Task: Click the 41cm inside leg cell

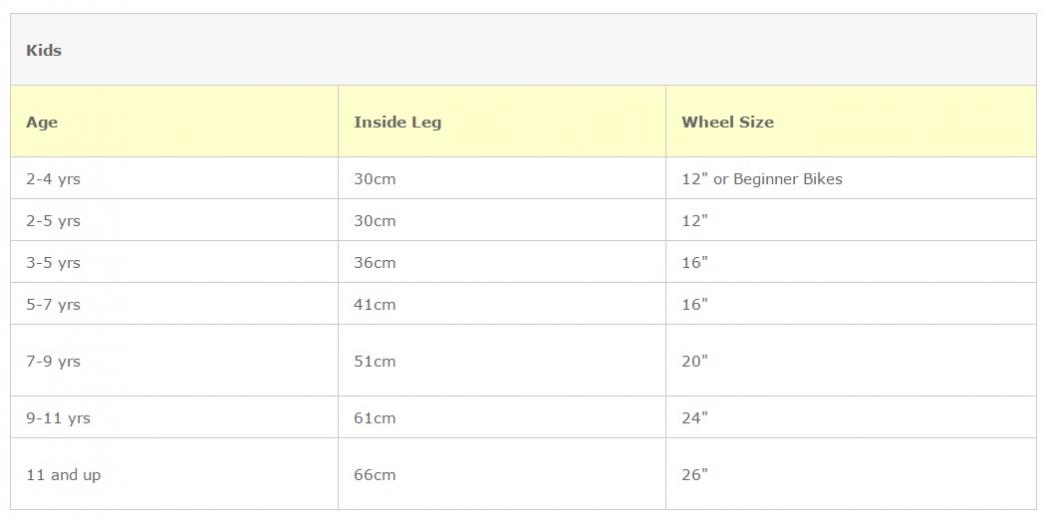Action: (375, 304)
